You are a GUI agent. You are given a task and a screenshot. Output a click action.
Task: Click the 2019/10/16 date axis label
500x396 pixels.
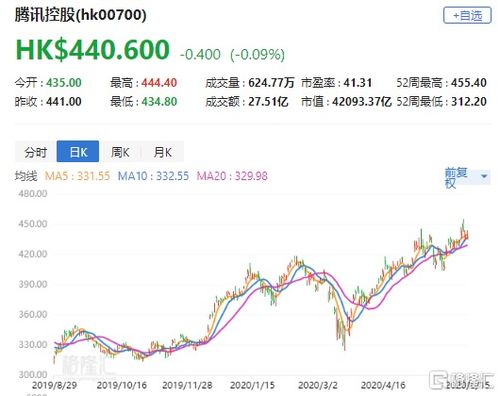click(122, 385)
